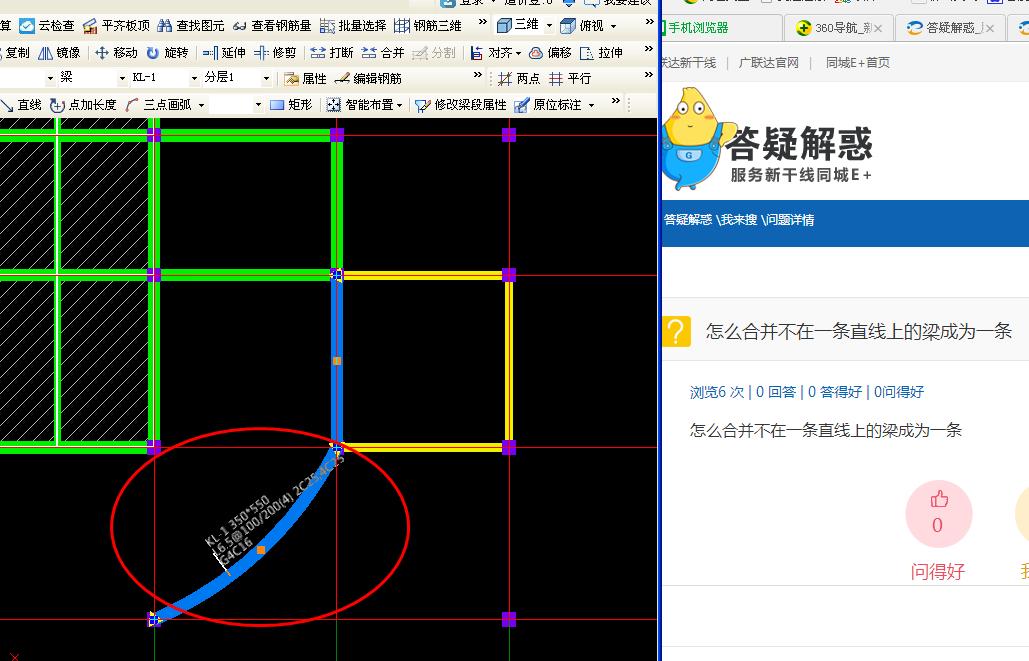This screenshot has height=661, width=1029.
Task: Open 钢筋三维 rebar 3D view
Action: pos(428,26)
